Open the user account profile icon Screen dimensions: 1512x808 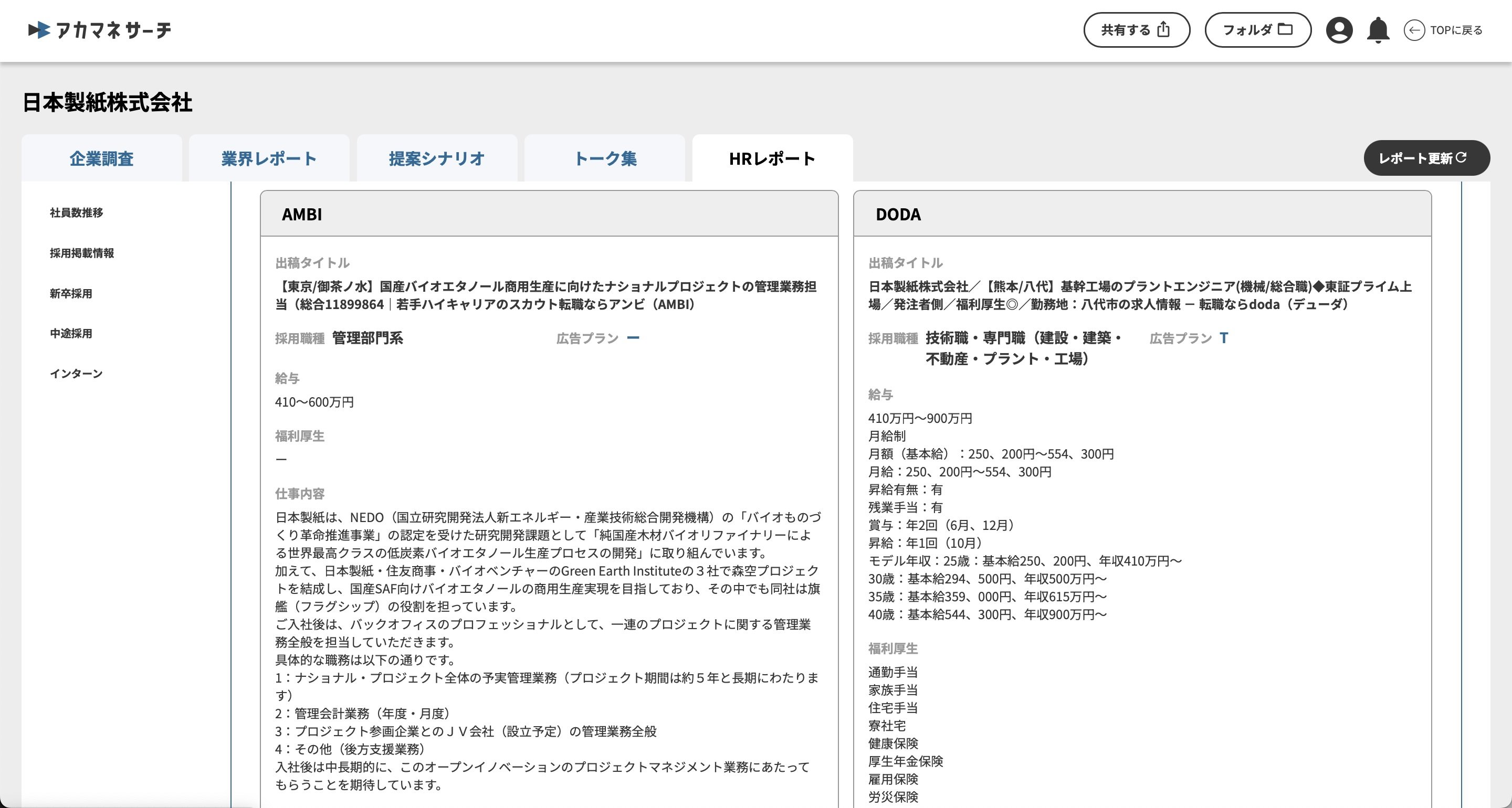point(1339,30)
